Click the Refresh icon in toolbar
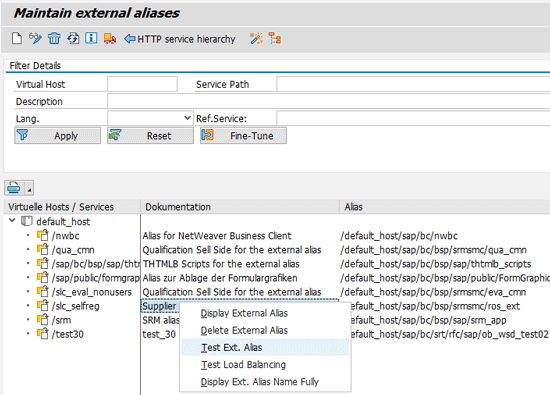 point(73,38)
